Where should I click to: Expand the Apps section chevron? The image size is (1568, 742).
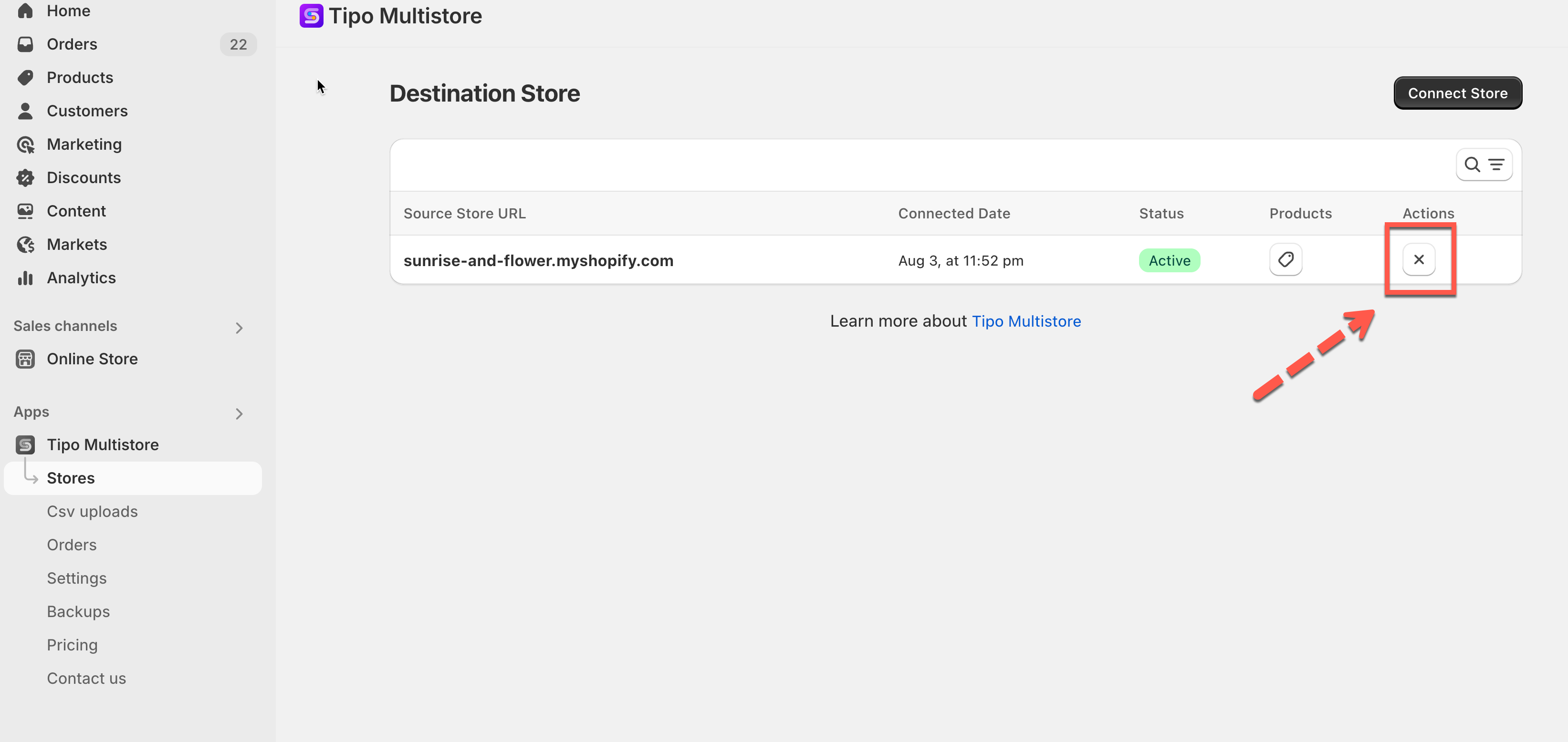pyautogui.click(x=239, y=413)
